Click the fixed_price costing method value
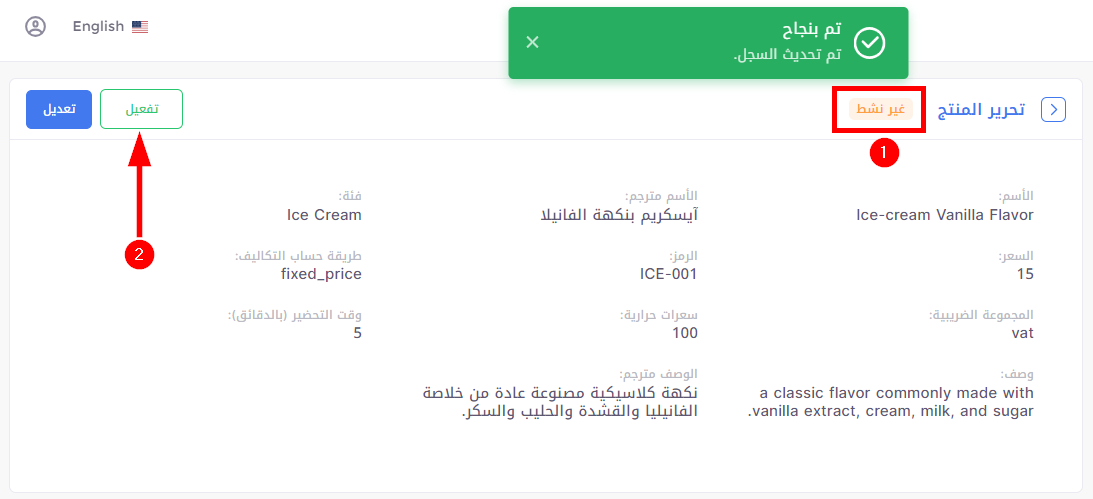Image resolution: width=1093 pixels, height=499 pixels. 321,274
